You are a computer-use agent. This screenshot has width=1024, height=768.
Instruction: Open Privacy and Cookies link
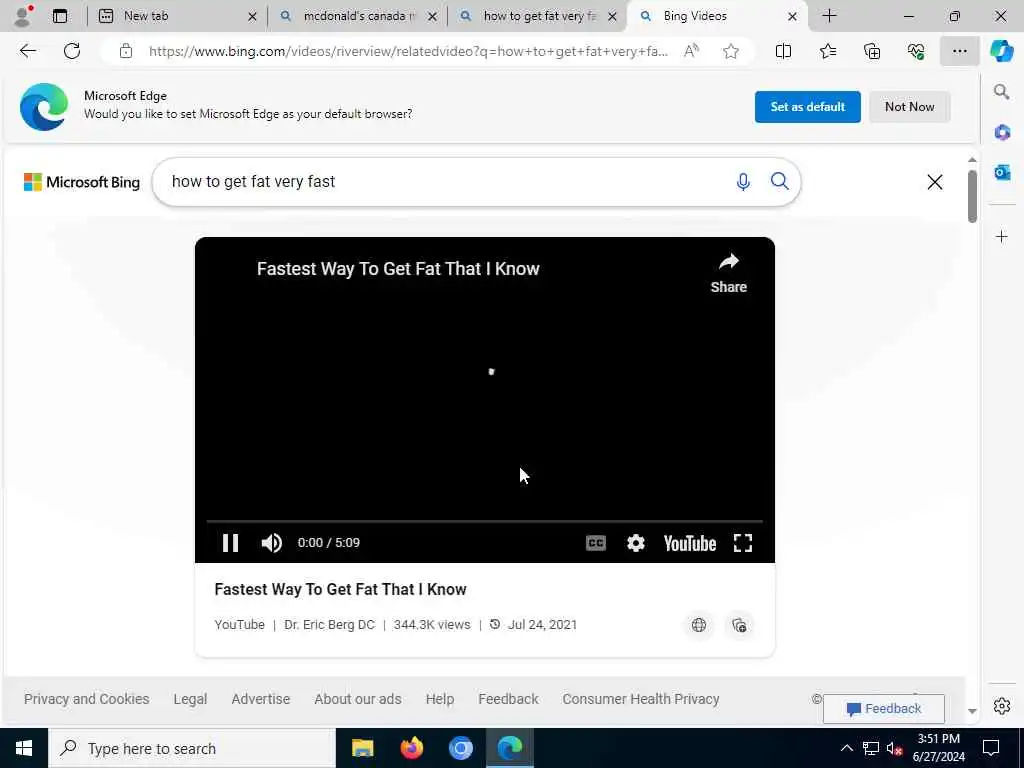tap(86, 699)
